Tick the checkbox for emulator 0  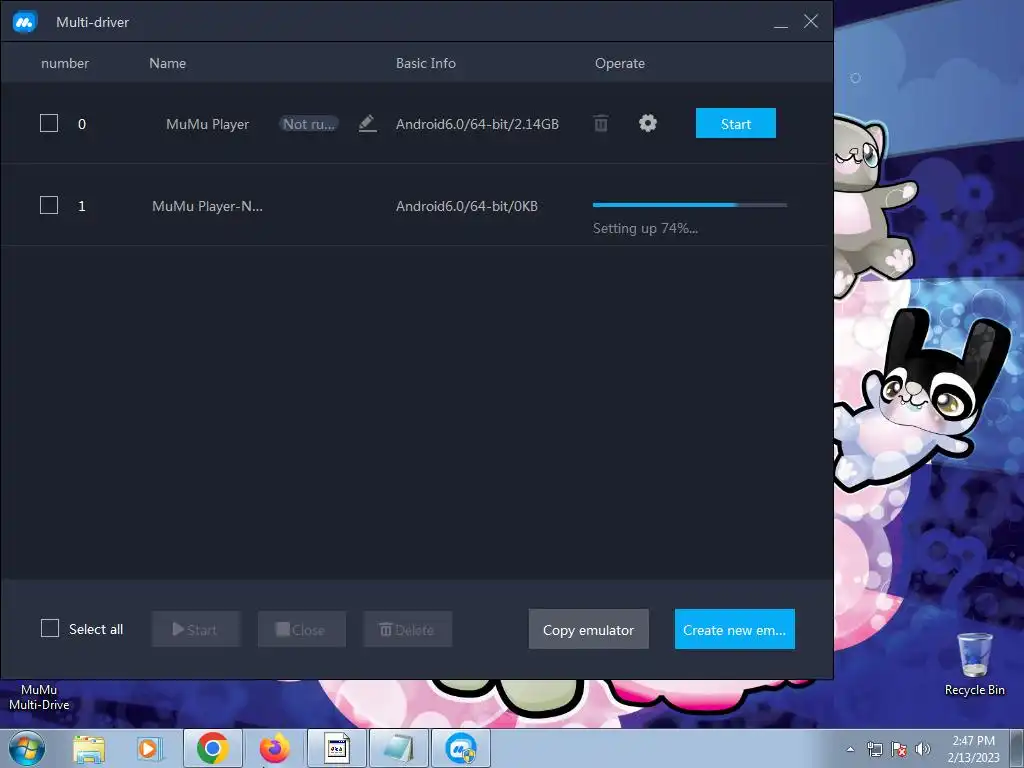point(49,123)
